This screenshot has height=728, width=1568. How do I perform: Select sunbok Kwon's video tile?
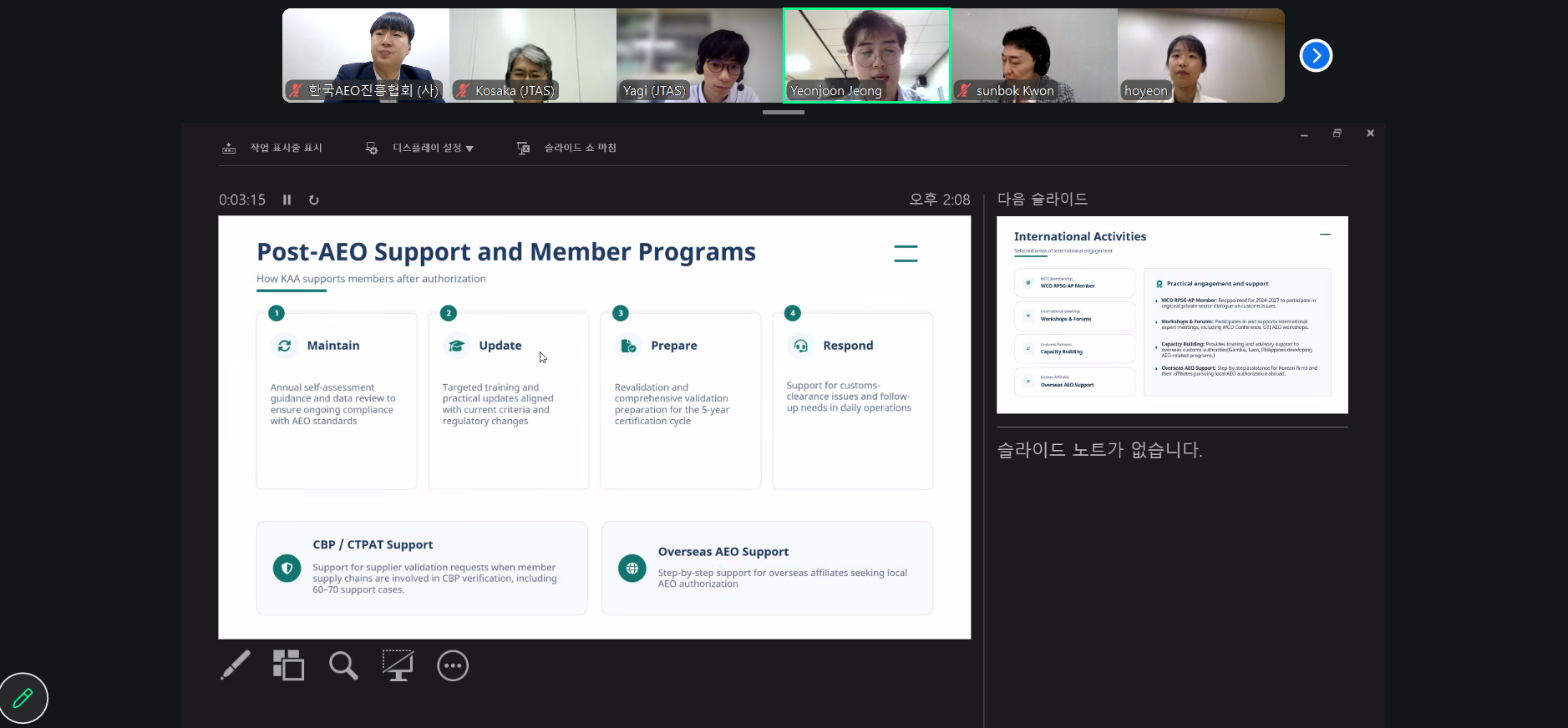pyautogui.click(x=1034, y=56)
